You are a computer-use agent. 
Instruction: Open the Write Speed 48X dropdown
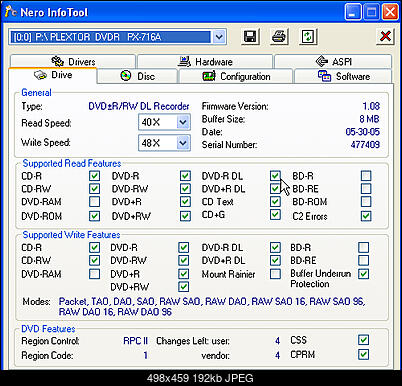pos(183,143)
